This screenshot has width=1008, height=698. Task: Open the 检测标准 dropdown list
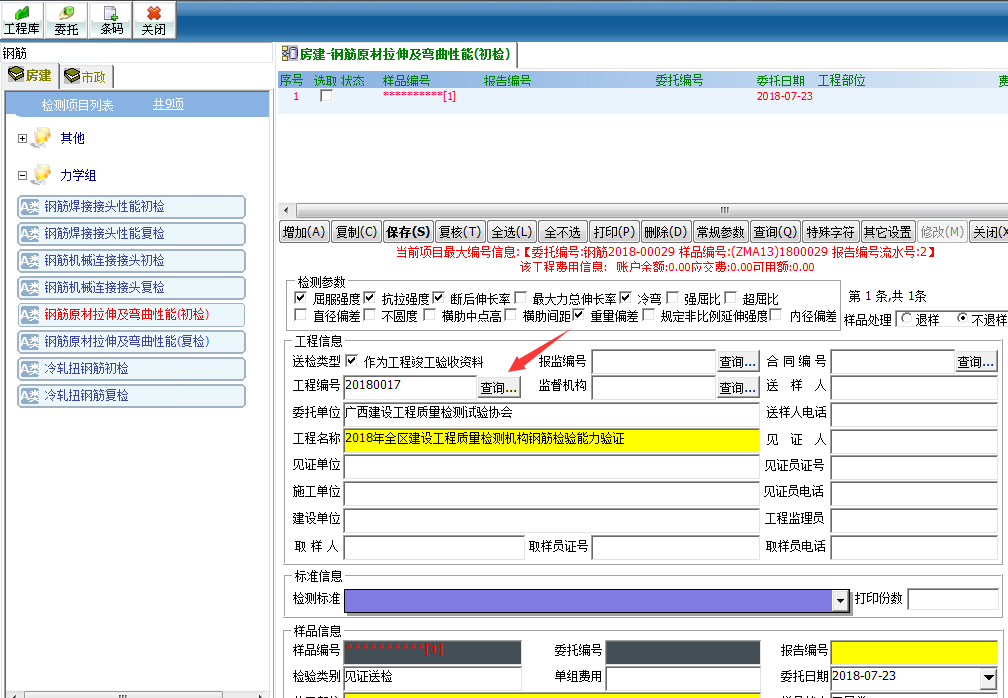pyautogui.click(x=840, y=600)
